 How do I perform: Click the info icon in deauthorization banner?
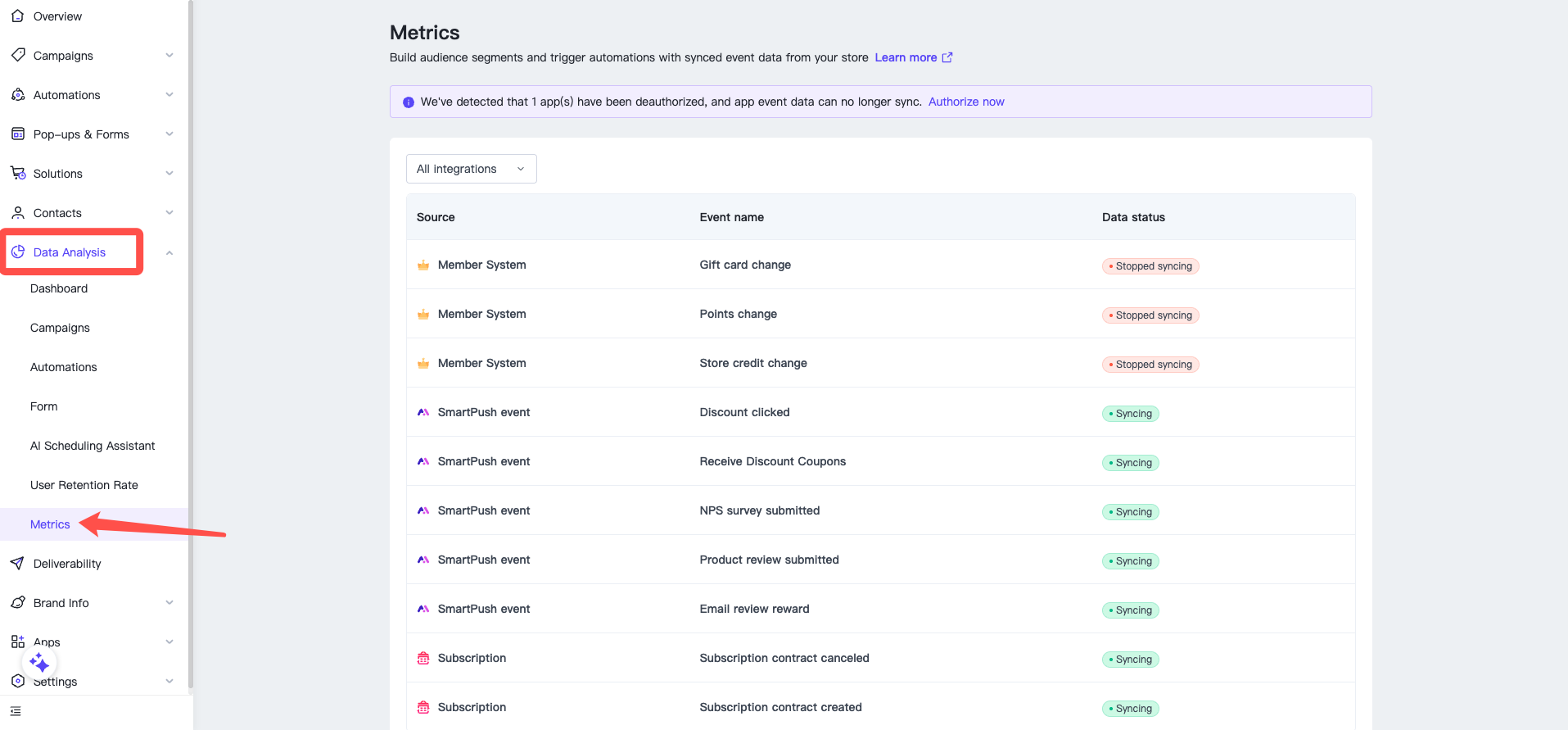[x=409, y=102]
